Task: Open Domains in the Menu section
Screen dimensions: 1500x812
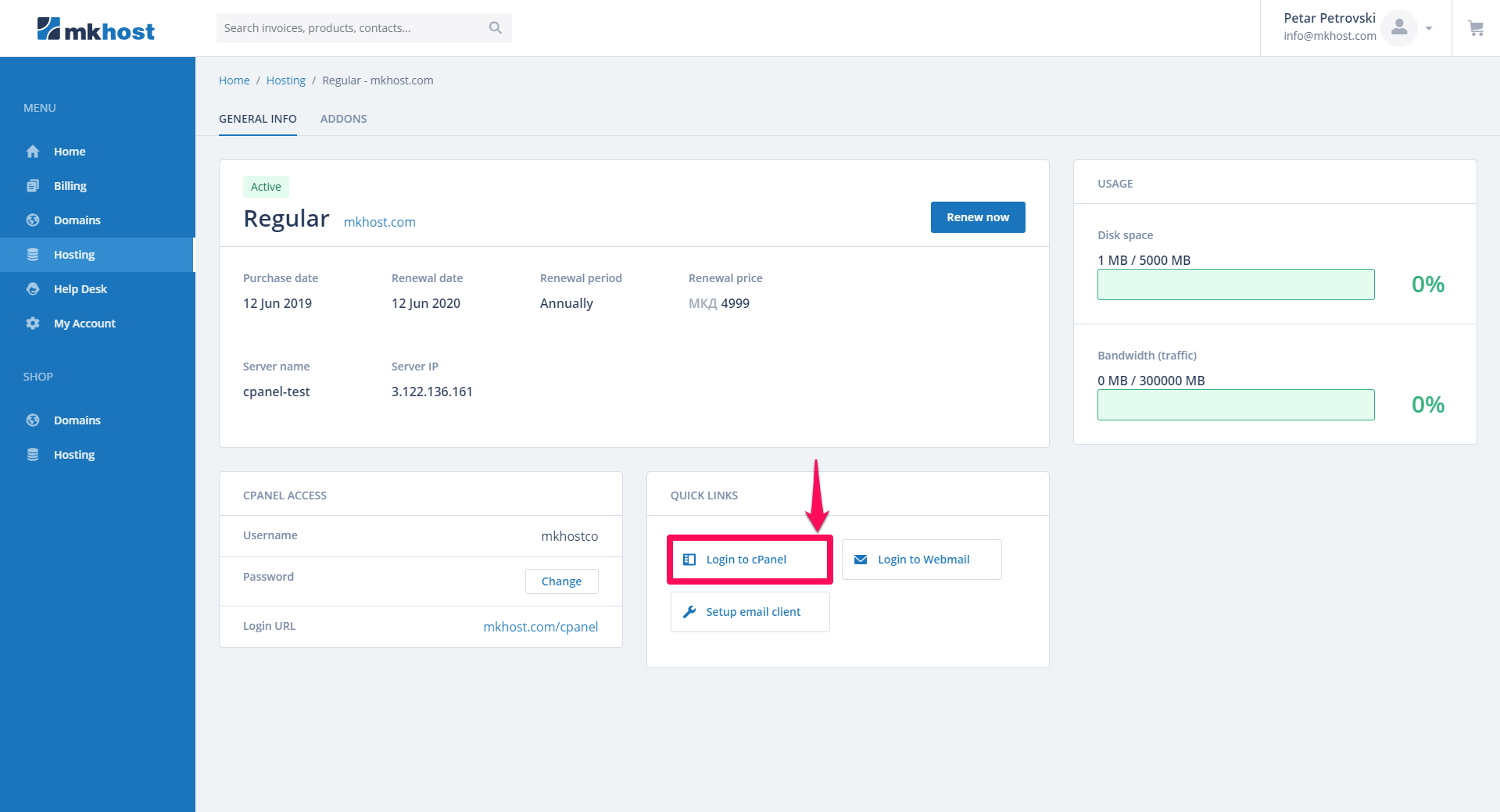Action: [x=77, y=220]
